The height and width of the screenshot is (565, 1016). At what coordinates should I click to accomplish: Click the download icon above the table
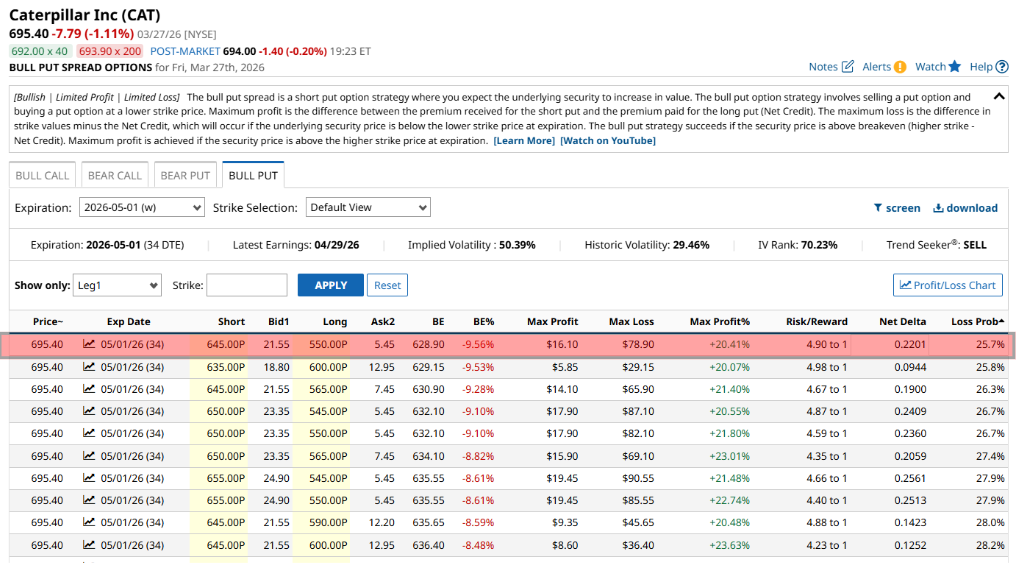(x=938, y=208)
